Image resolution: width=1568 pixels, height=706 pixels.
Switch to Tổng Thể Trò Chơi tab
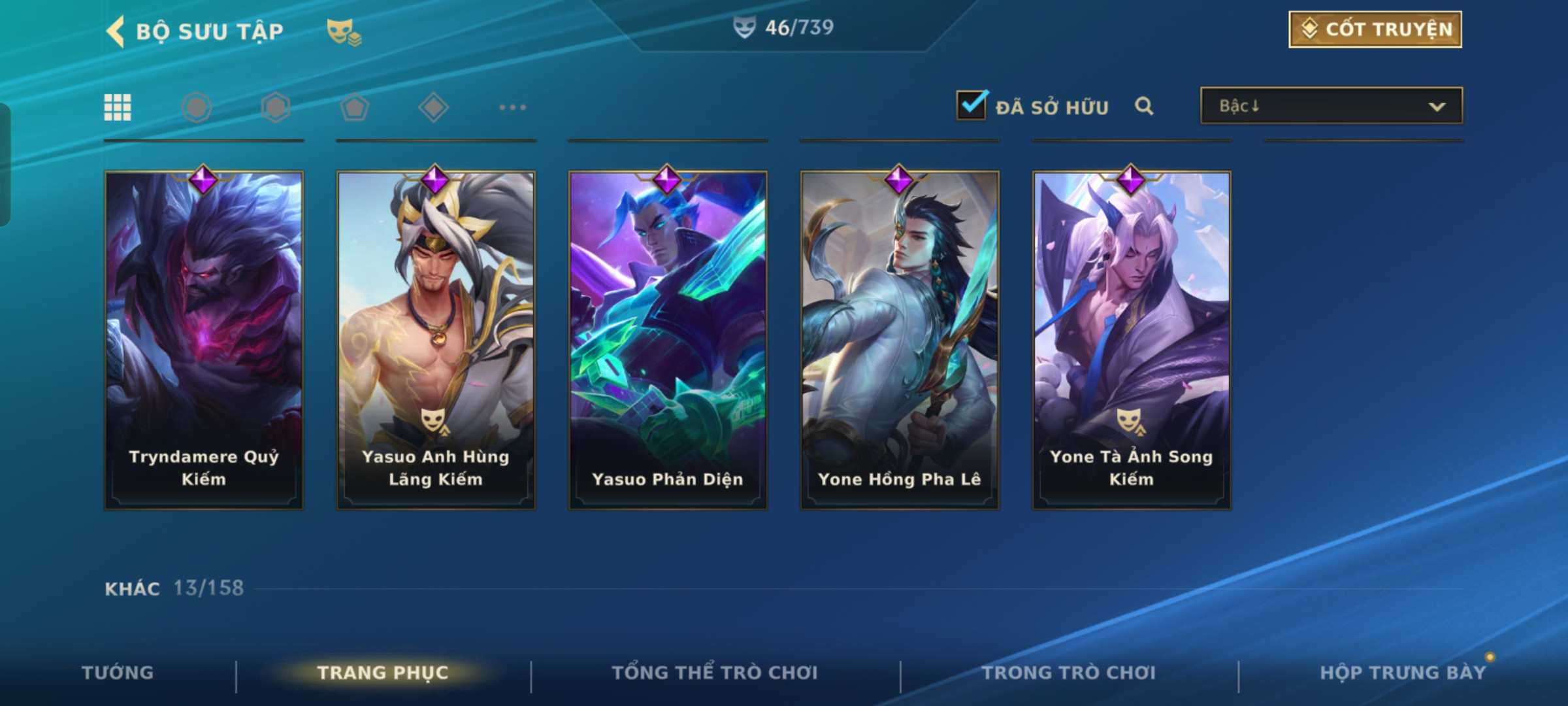[x=715, y=673]
